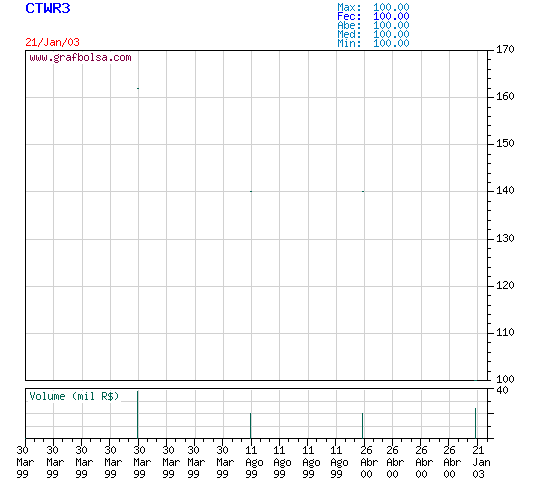Click the Min: 100.00 value
545x490 pixels.
click(373, 43)
